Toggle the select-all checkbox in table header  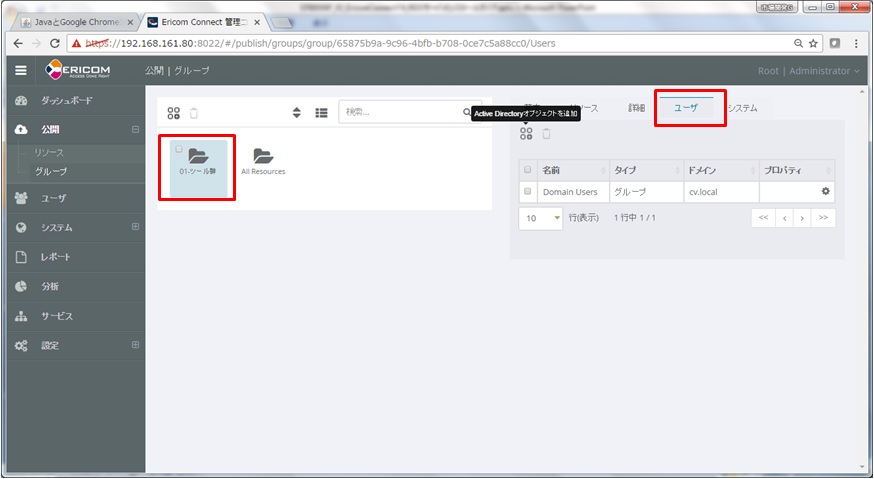coord(527,170)
